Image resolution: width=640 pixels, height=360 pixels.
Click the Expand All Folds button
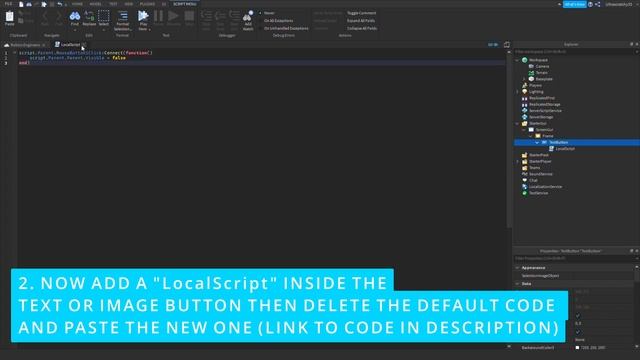pyautogui.click(x=361, y=21)
